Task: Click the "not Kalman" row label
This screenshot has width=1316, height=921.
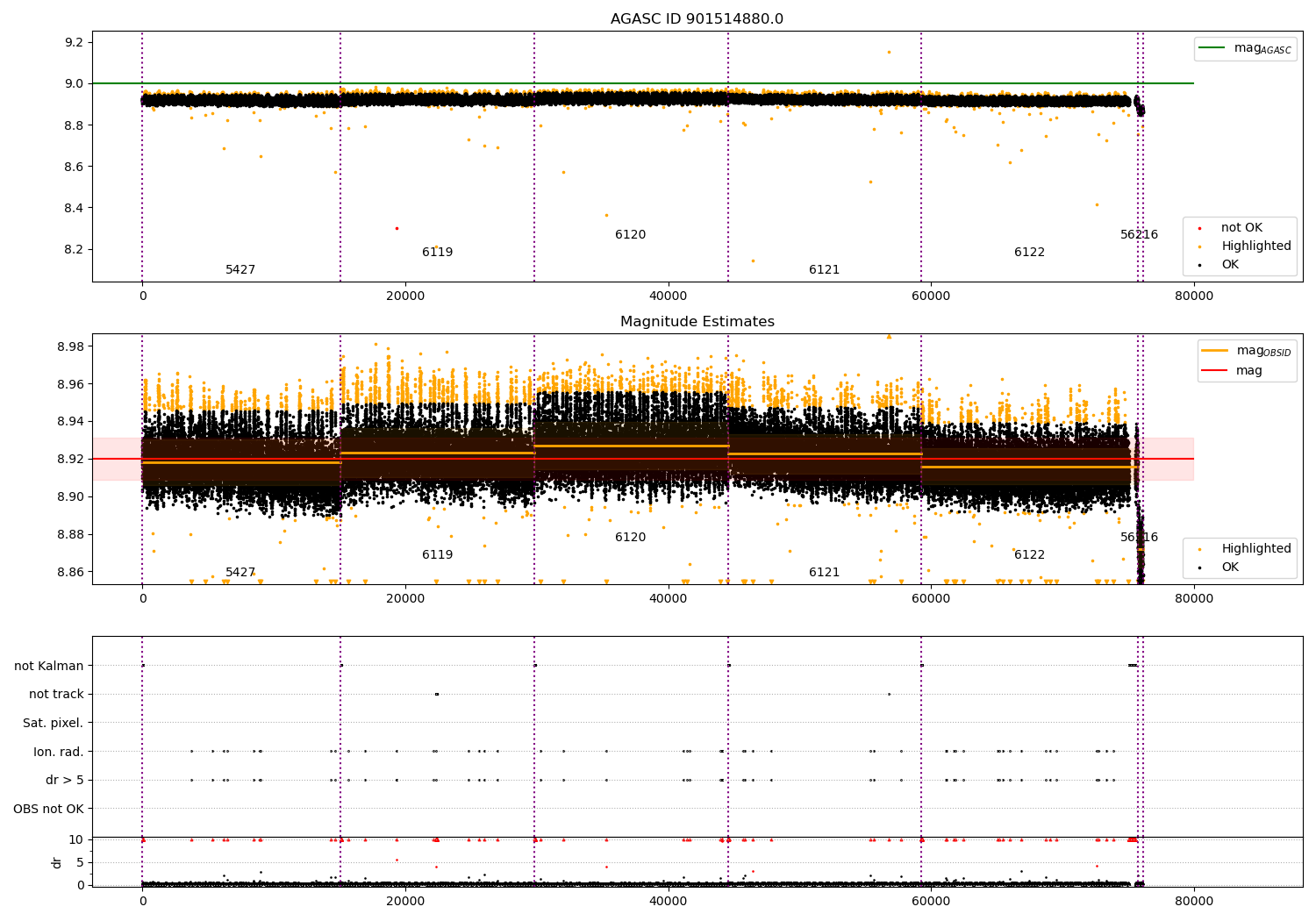Action: pyautogui.click(x=49, y=666)
